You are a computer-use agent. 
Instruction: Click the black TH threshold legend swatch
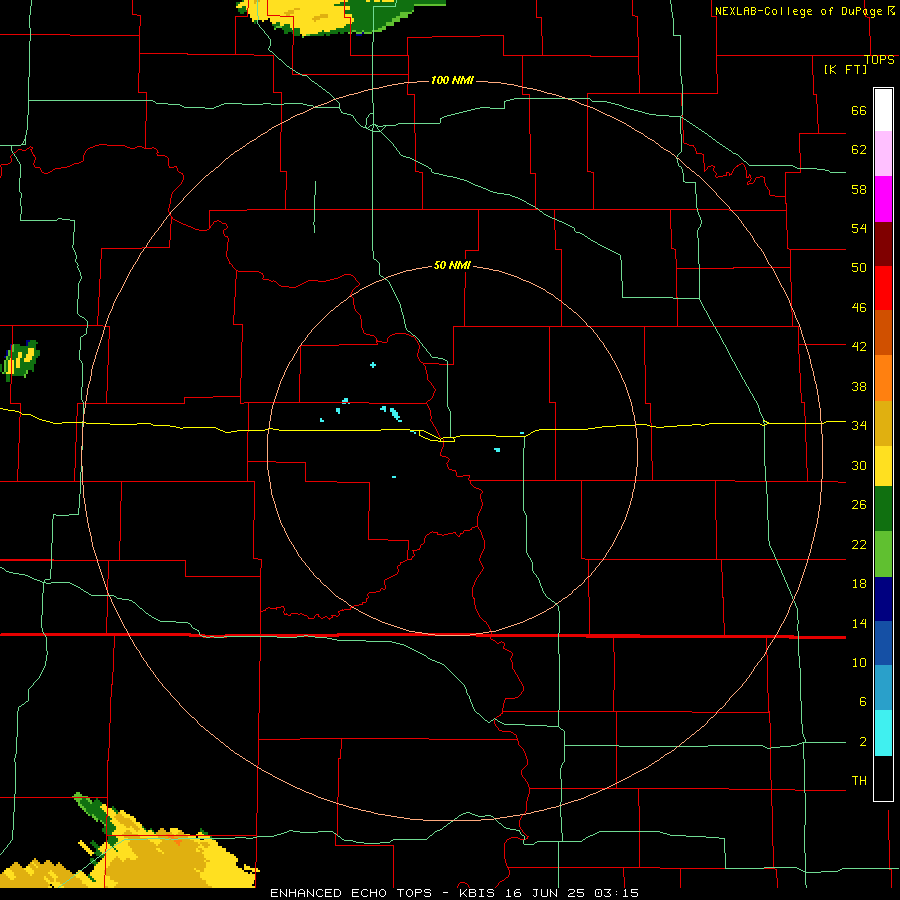click(x=883, y=778)
